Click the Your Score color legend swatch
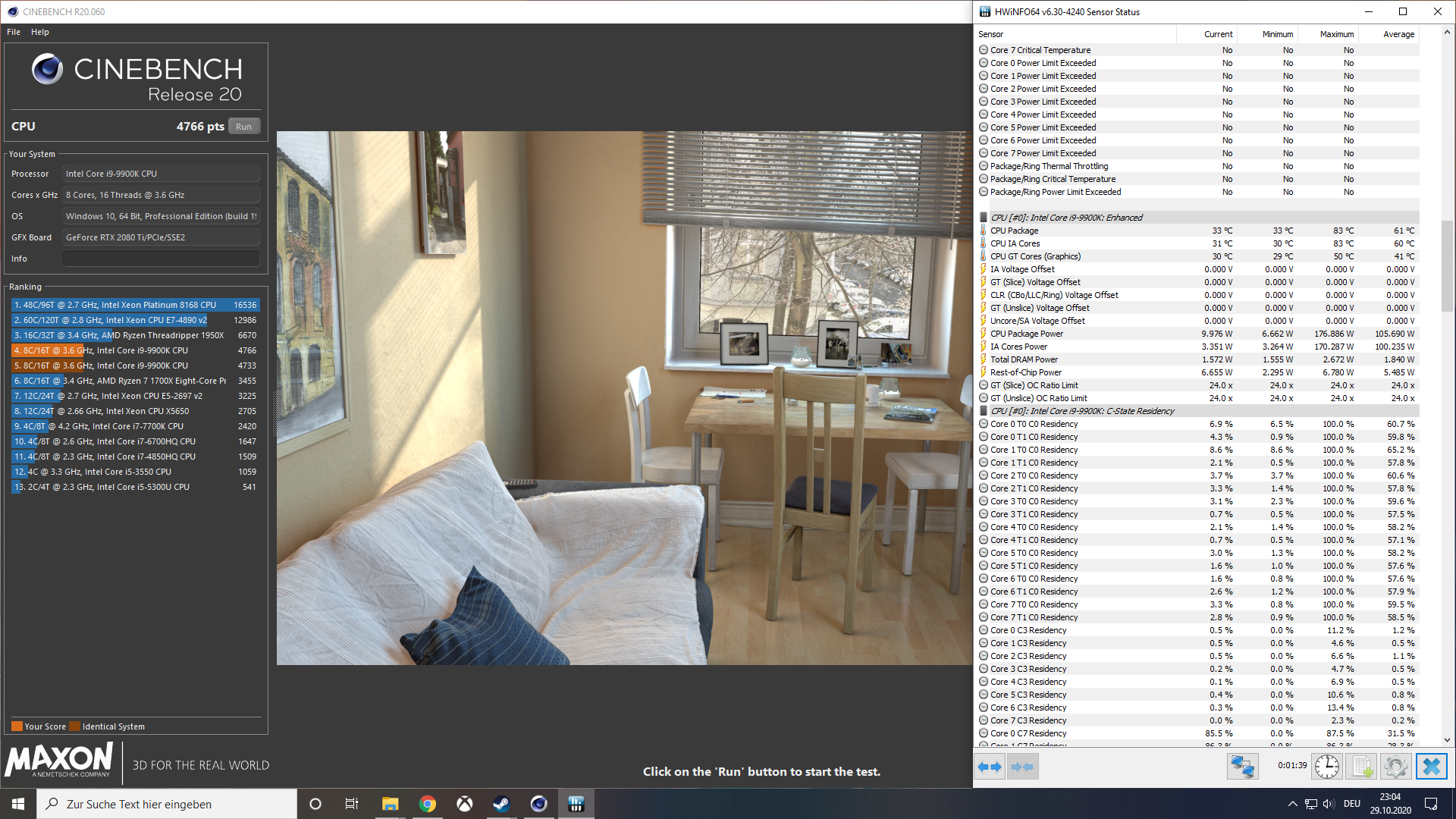This screenshot has height=819, width=1456. coord(17,726)
